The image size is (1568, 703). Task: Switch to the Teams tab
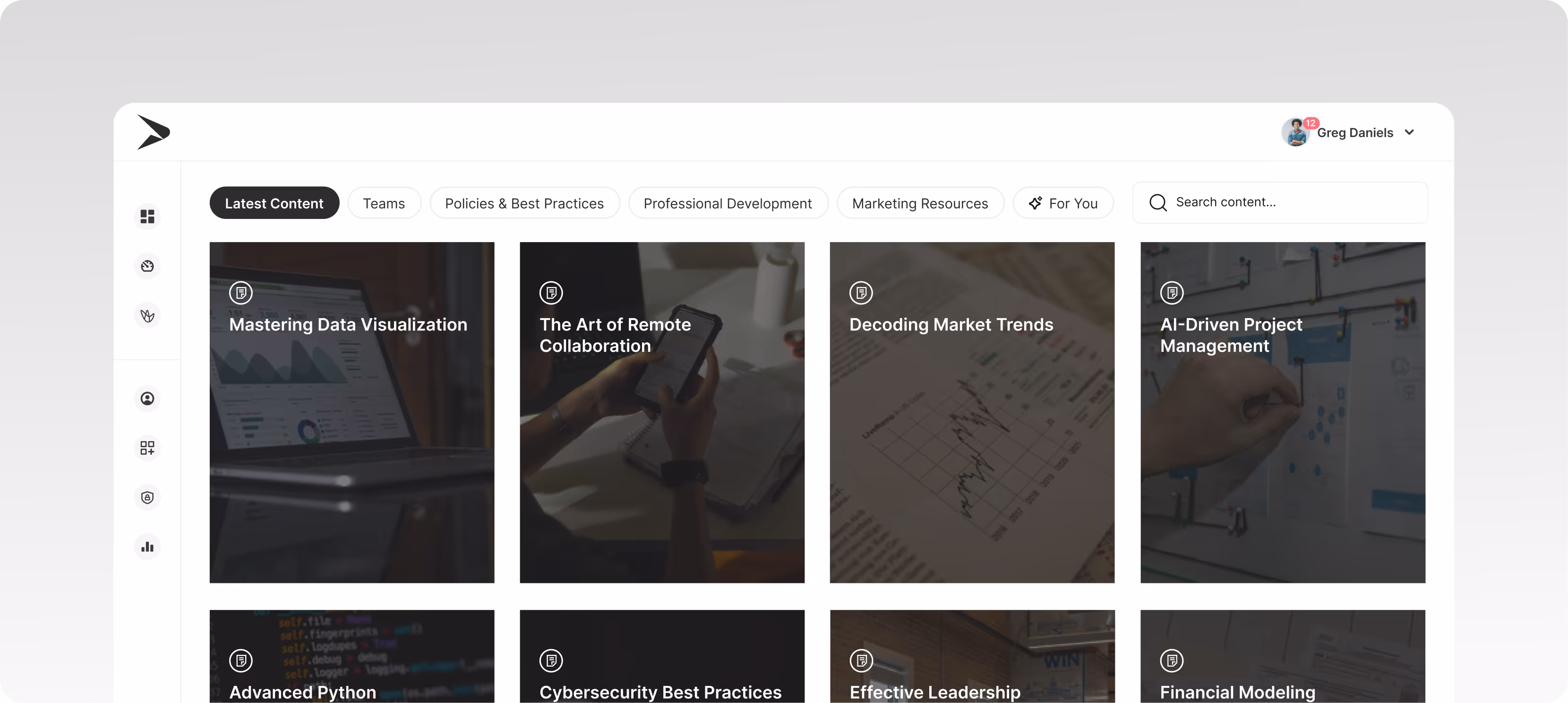(384, 203)
